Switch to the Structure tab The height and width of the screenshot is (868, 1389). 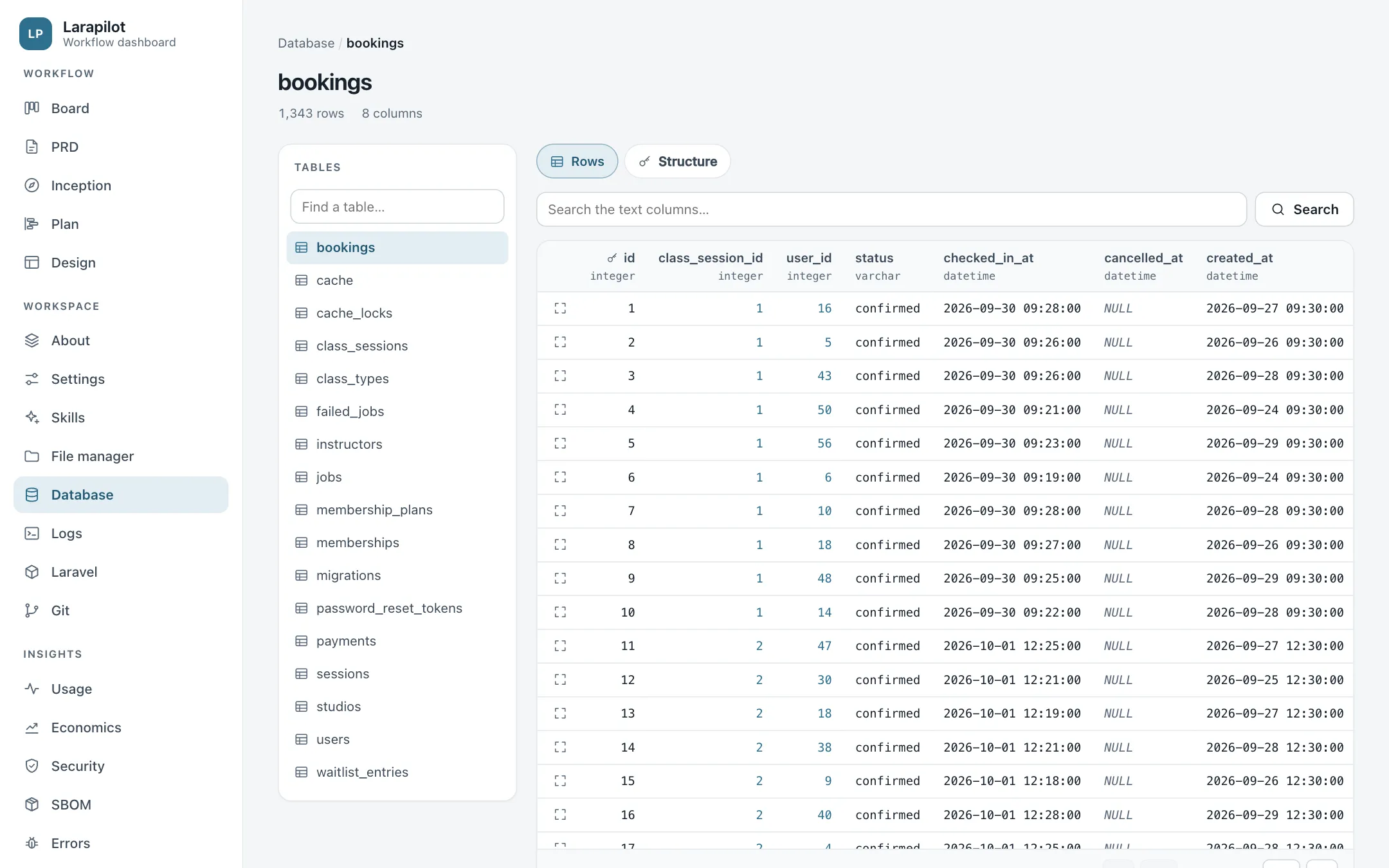[677, 161]
